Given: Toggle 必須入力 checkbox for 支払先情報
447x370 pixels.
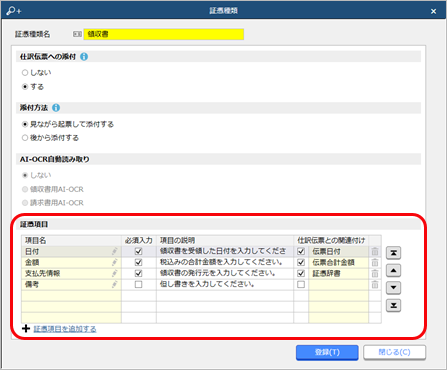Looking at the screenshot, I should 138,273.
